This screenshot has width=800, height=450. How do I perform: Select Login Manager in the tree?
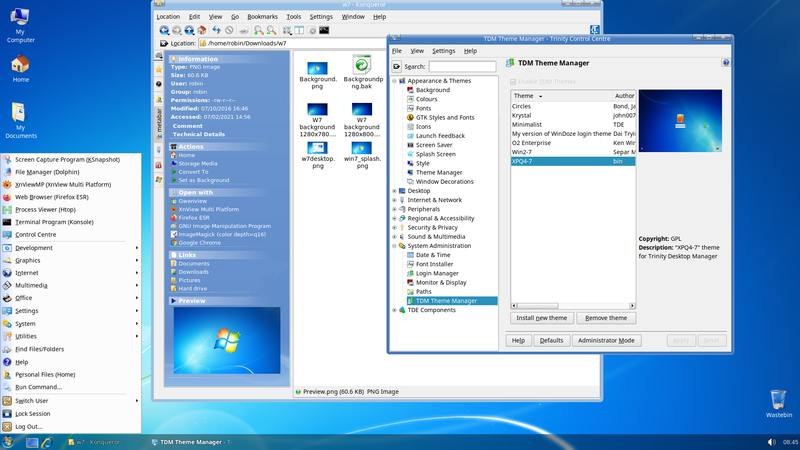pos(437,273)
